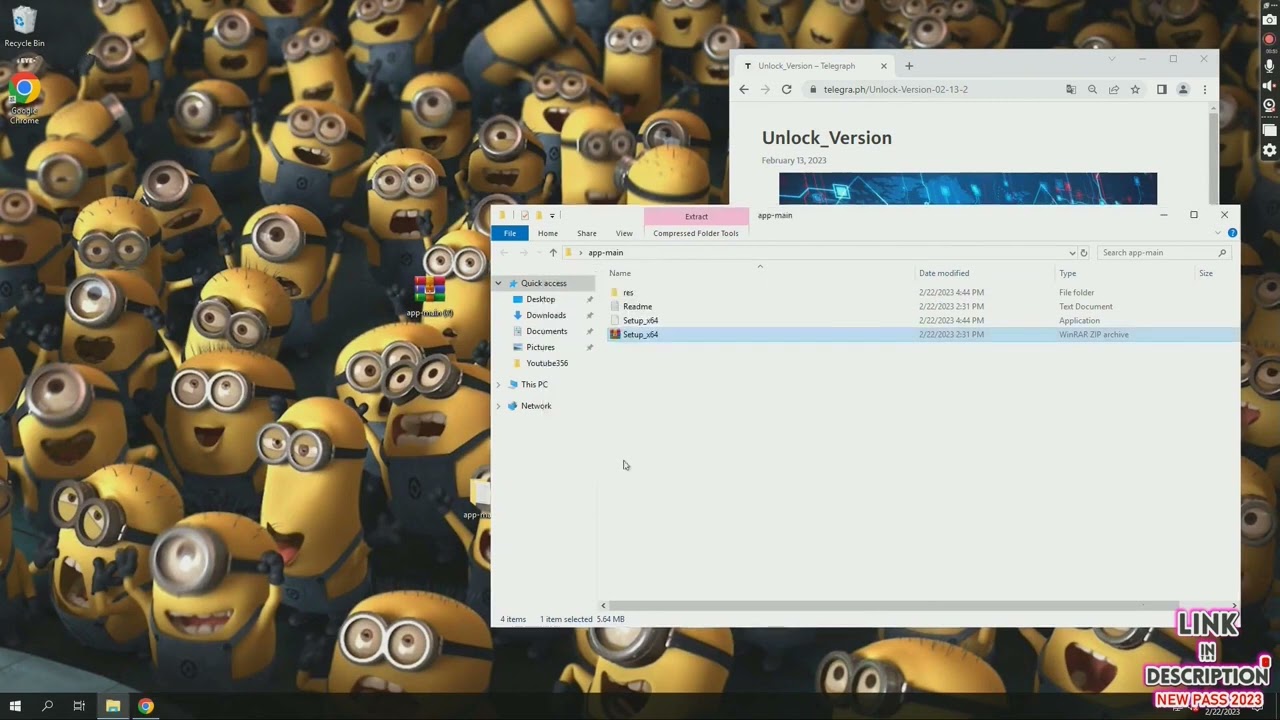Click the app-main address bar path
The height and width of the screenshot is (720, 1280).
point(605,253)
